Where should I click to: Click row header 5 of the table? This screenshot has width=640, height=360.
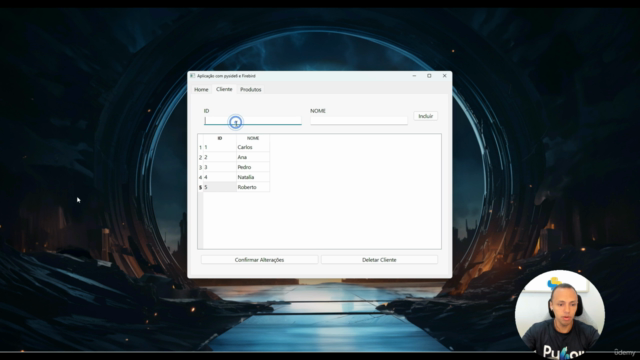click(x=200, y=187)
